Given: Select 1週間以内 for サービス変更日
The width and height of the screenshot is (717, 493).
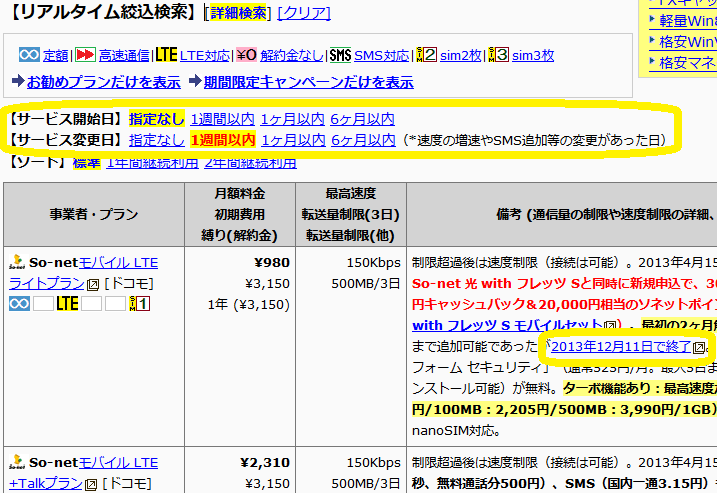Looking at the screenshot, I should (223, 140).
